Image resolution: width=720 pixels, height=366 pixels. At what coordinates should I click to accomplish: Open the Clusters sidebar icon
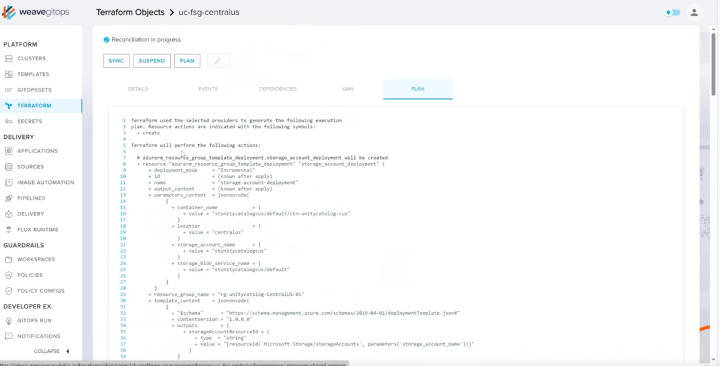(9, 58)
